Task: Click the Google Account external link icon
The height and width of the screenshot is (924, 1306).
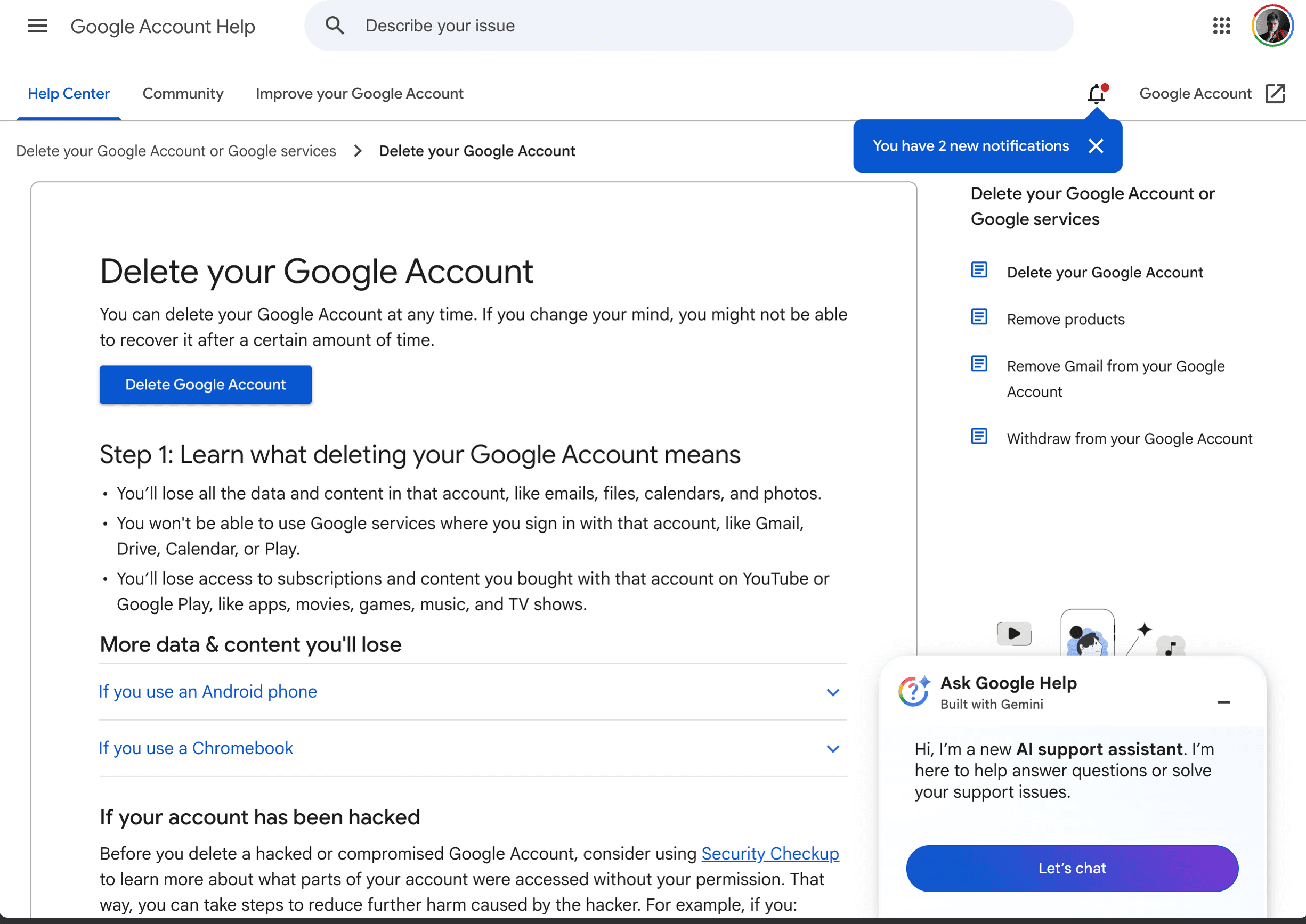Action: pyautogui.click(x=1275, y=93)
